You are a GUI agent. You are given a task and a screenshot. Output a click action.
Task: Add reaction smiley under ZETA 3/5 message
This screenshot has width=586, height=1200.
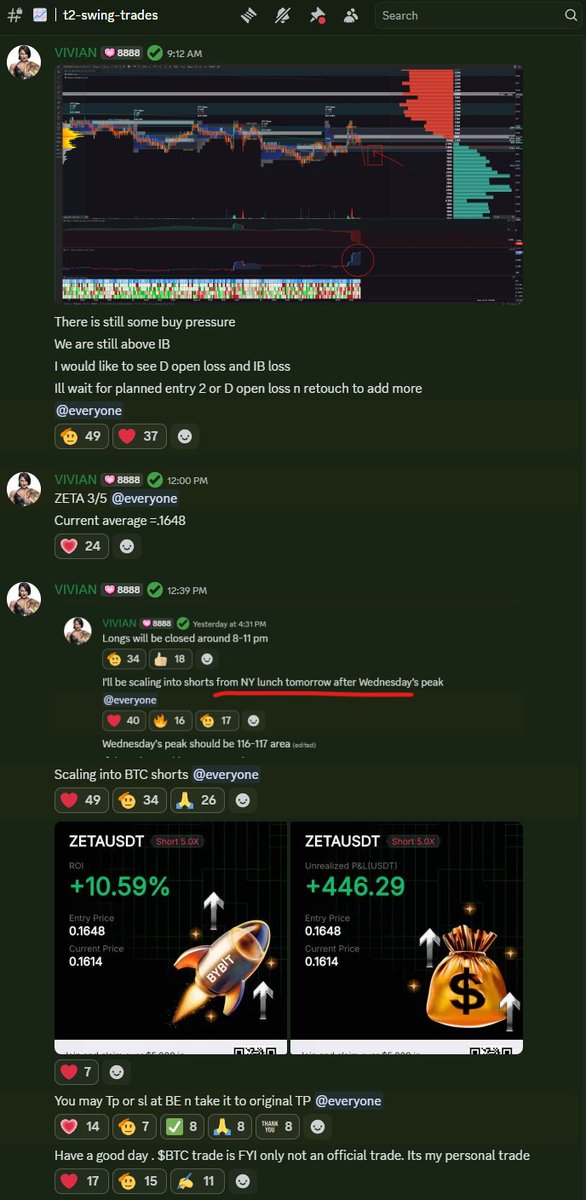click(x=126, y=546)
